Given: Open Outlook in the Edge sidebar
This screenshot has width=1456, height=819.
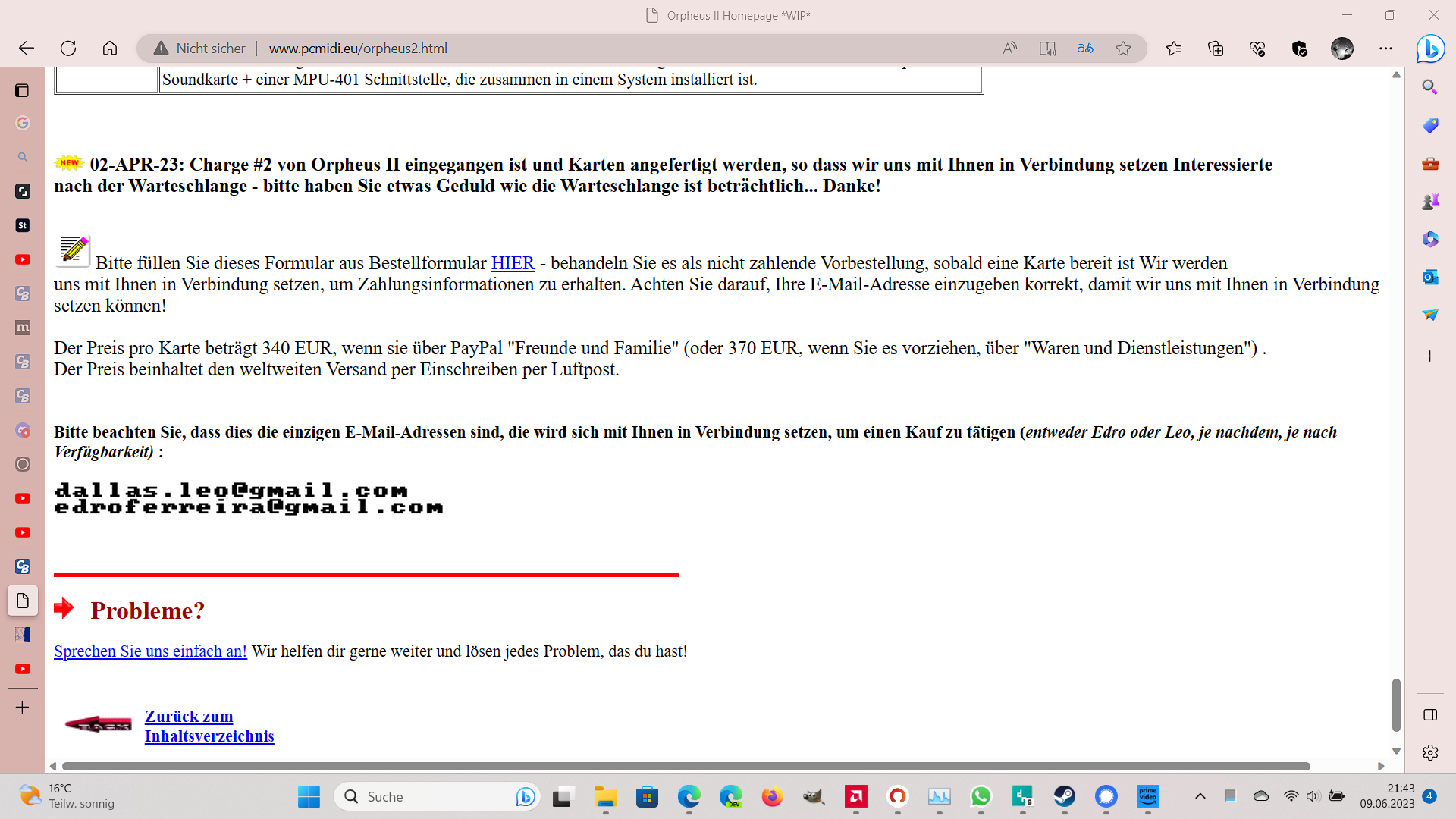Looking at the screenshot, I should pos(1430,277).
